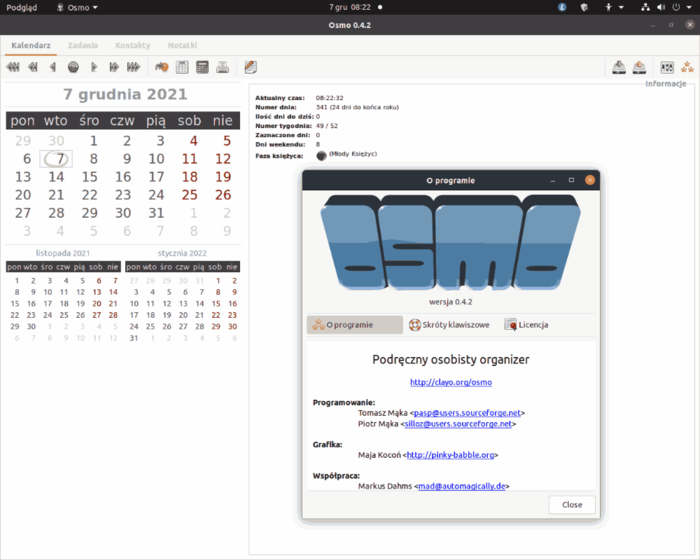Click the Młody Księżyc moon phase icon
The image size is (700, 560).
pyautogui.click(x=321, y=155)
